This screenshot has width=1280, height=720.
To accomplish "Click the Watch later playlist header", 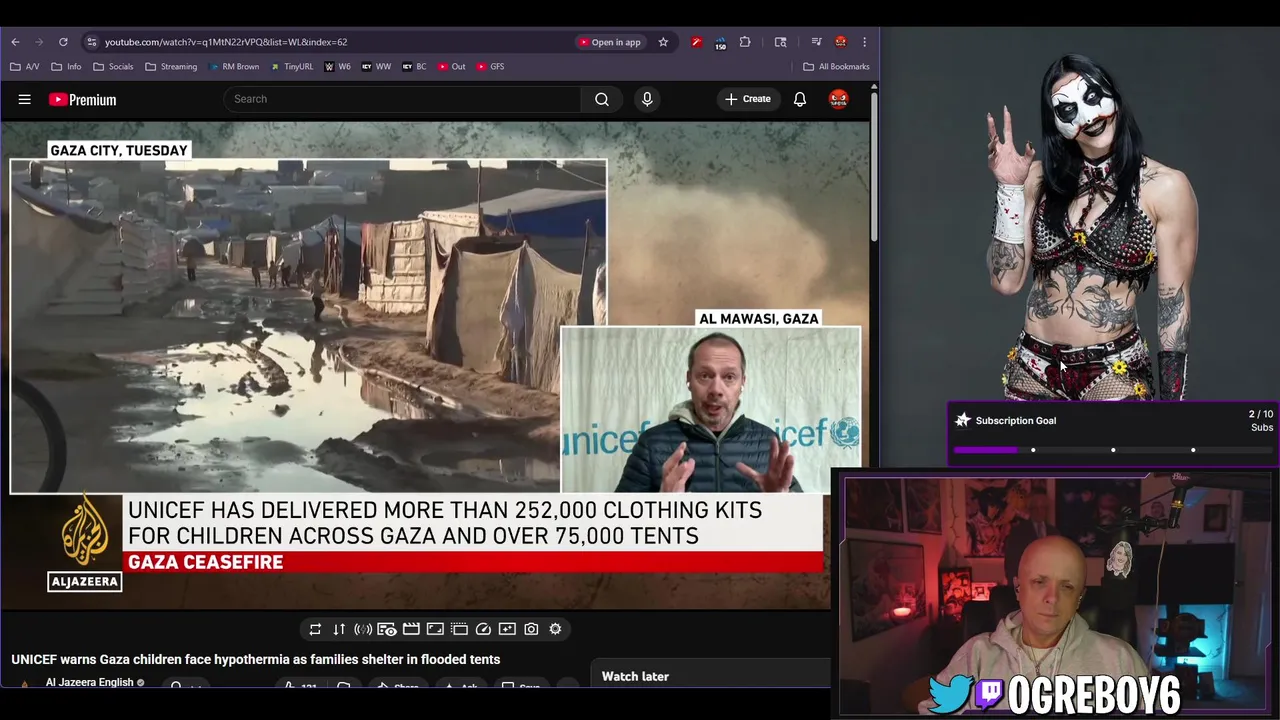I will click(635, 676).
